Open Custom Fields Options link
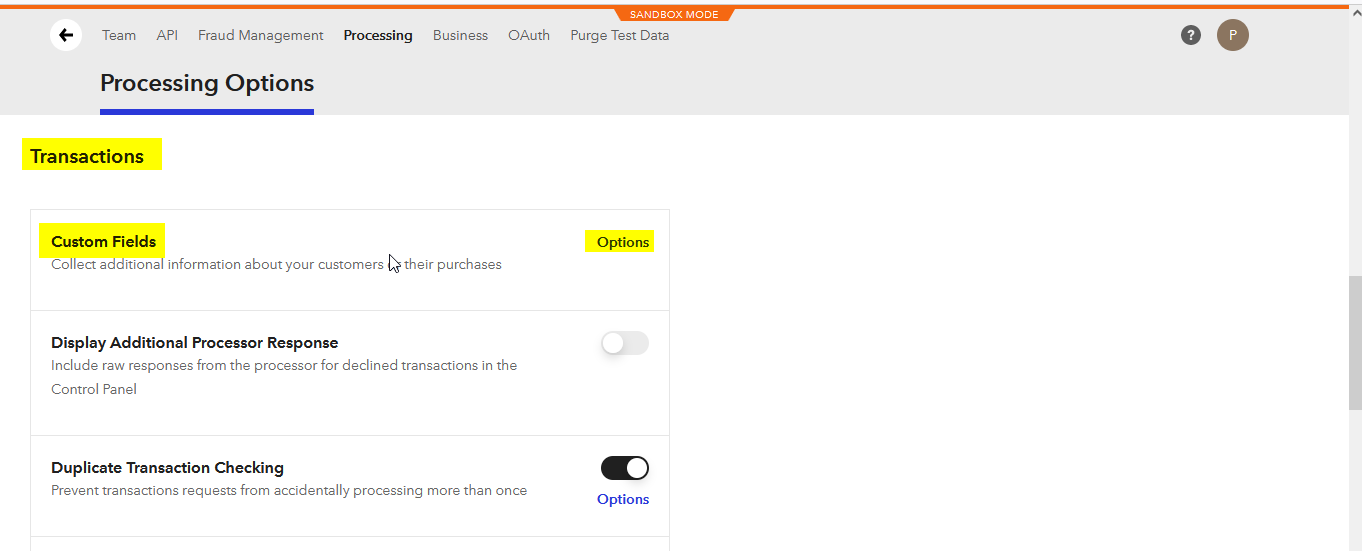The image size is (1362, 551). pos(622,242)
